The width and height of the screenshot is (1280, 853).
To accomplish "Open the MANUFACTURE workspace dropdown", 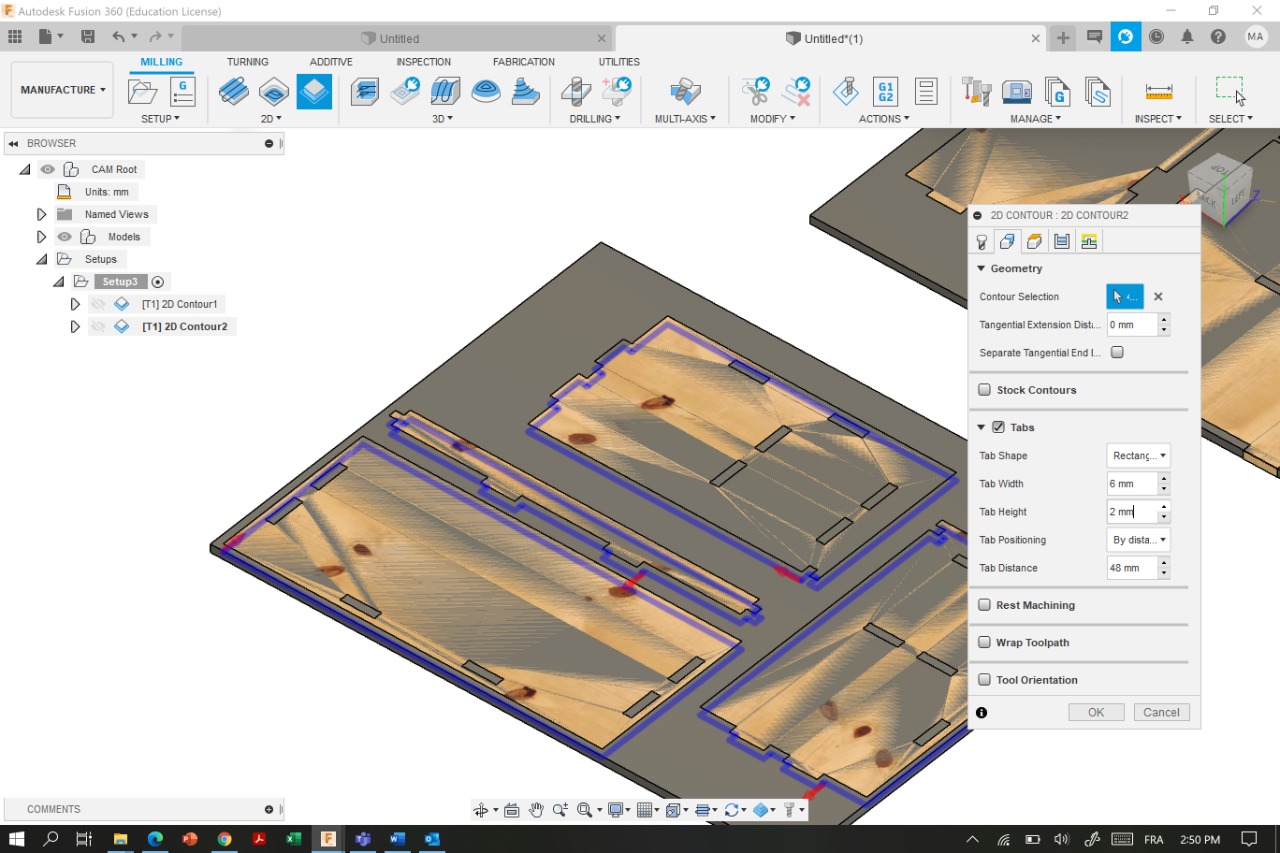I will pos(62,90).
